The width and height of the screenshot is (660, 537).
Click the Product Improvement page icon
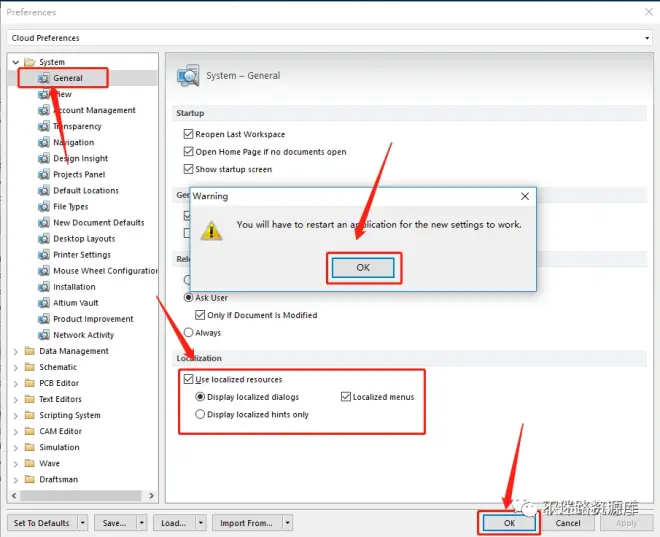pyautogui.click(x=43, y=319)
